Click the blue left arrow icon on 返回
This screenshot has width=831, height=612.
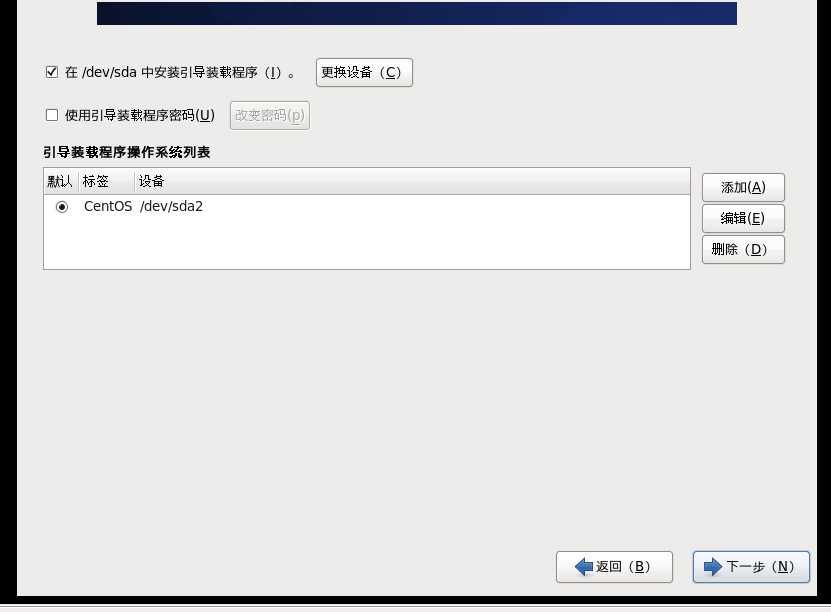[x=584, y=566]
